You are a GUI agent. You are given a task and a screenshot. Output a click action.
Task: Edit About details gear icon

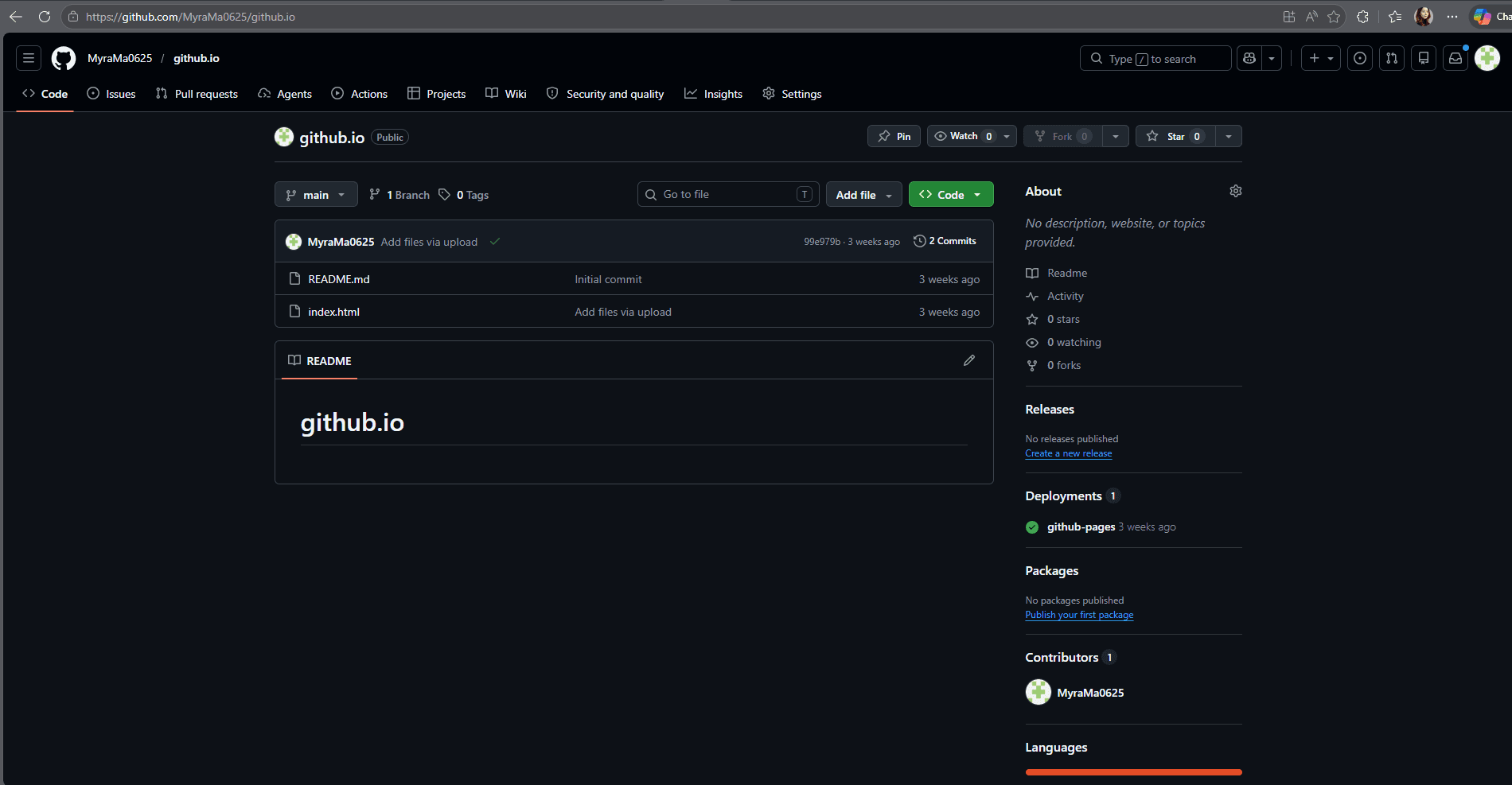(1236, 191)
